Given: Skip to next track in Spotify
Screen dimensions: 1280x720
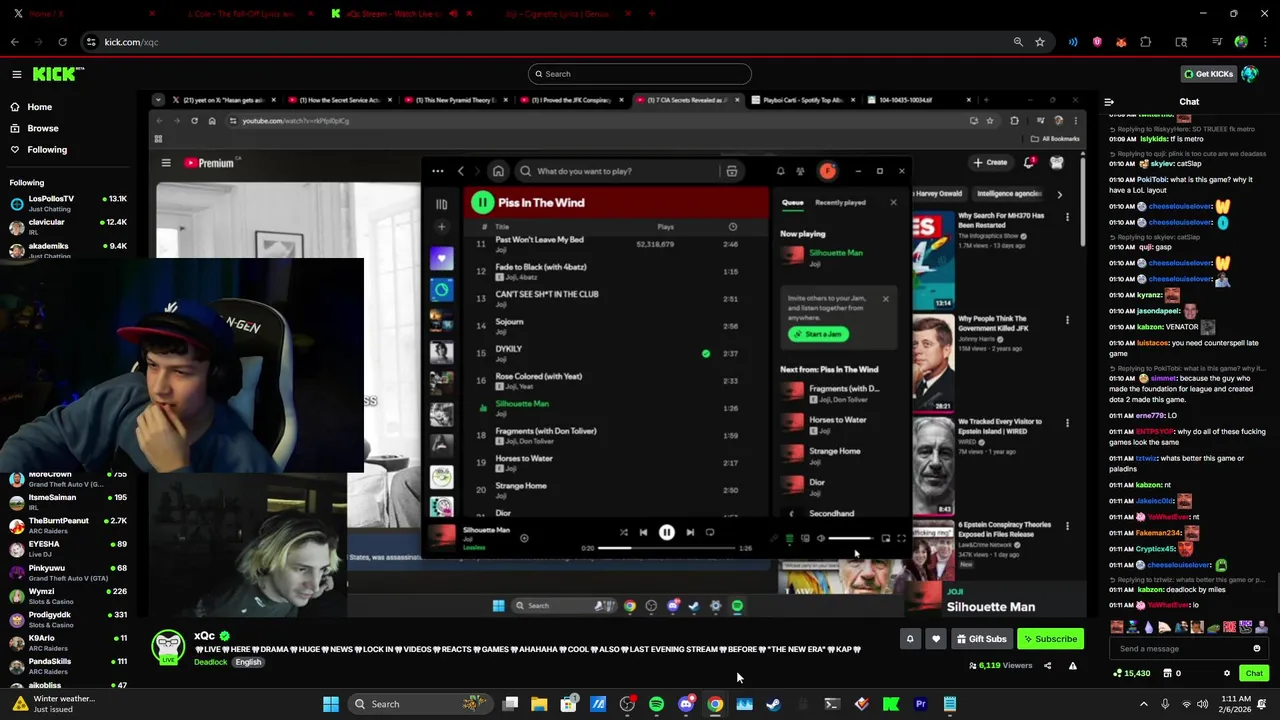Looking at the screenshot, I should (690, 533).
